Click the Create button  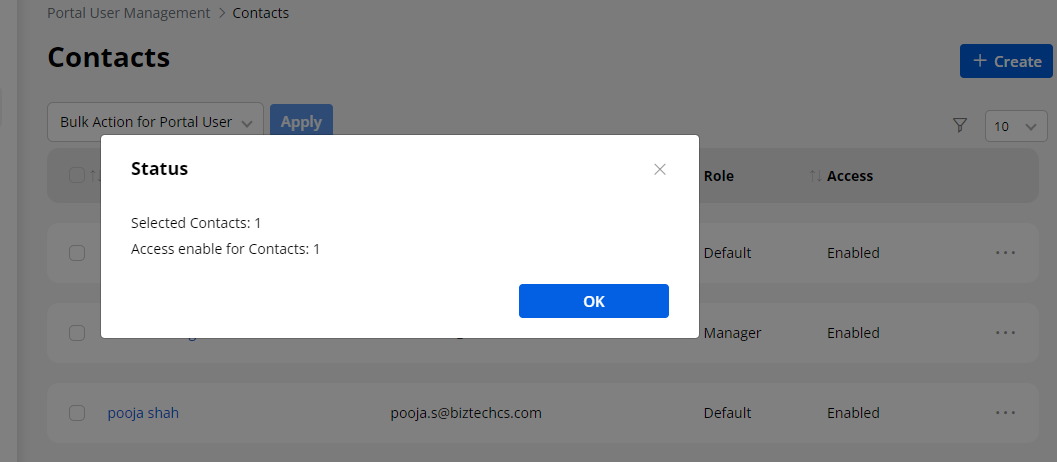click(x=1007, y=61)
